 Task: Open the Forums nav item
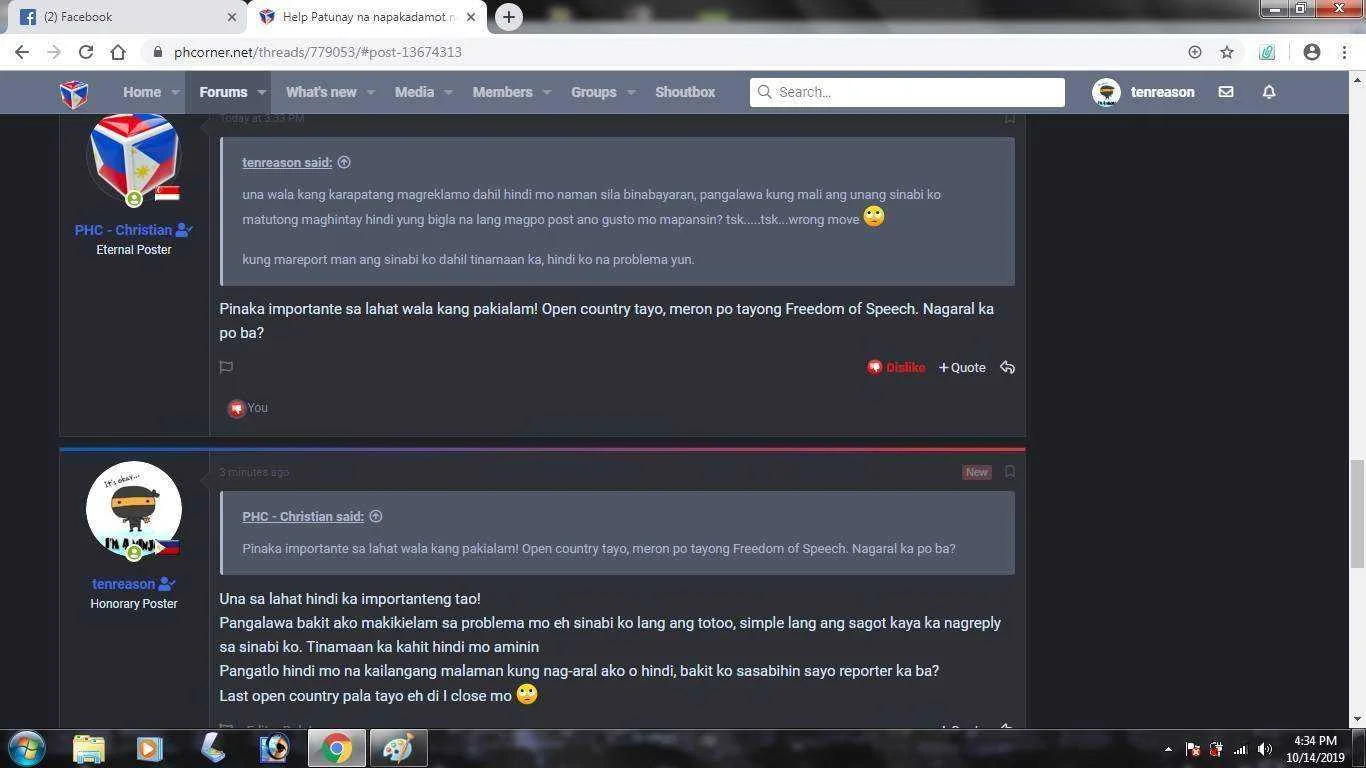tap(223, 92)
